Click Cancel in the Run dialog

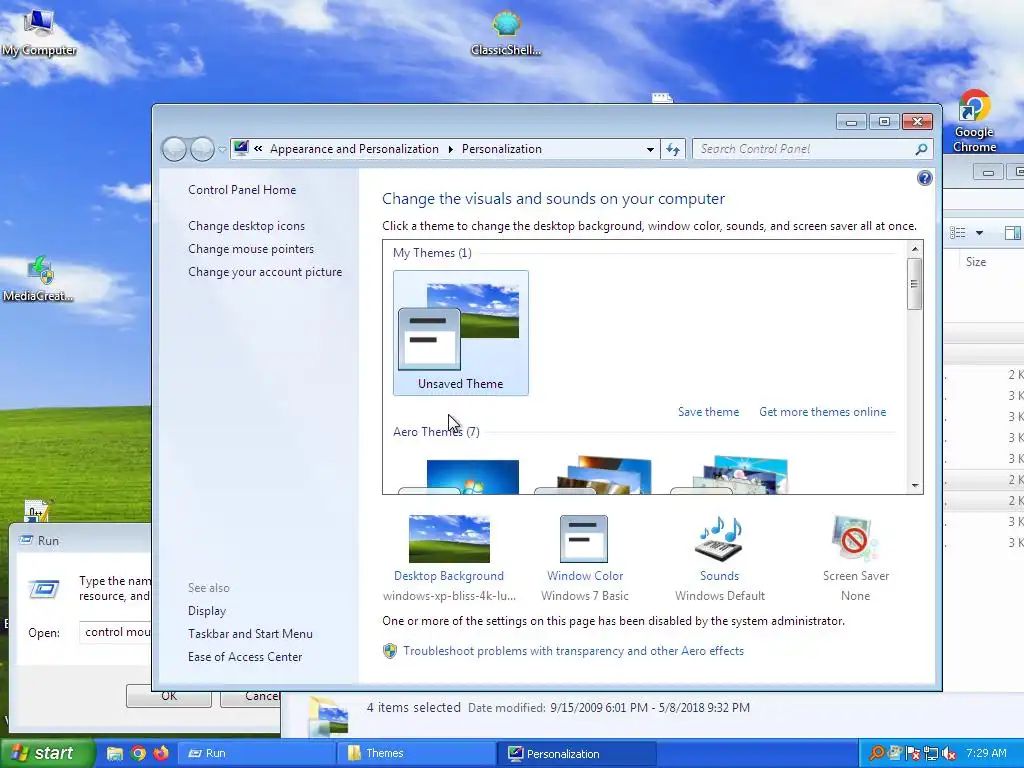point(252,696)
